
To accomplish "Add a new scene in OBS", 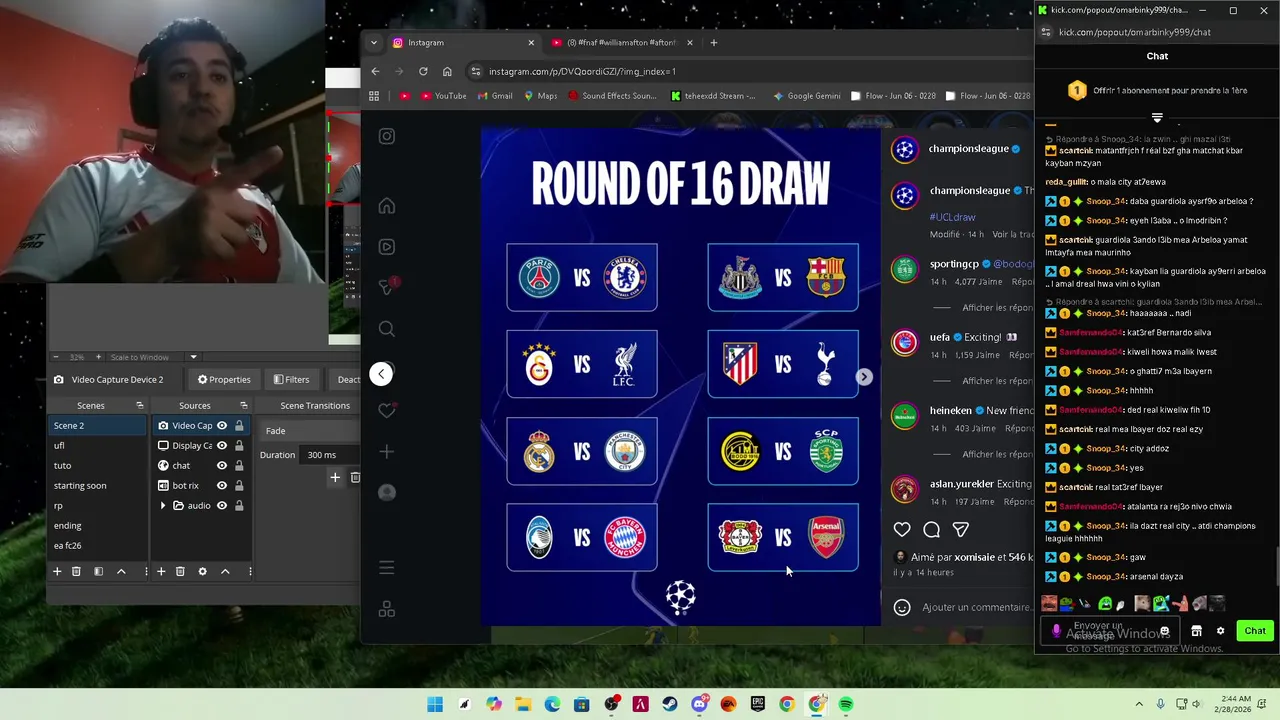I will click(57, 571).
